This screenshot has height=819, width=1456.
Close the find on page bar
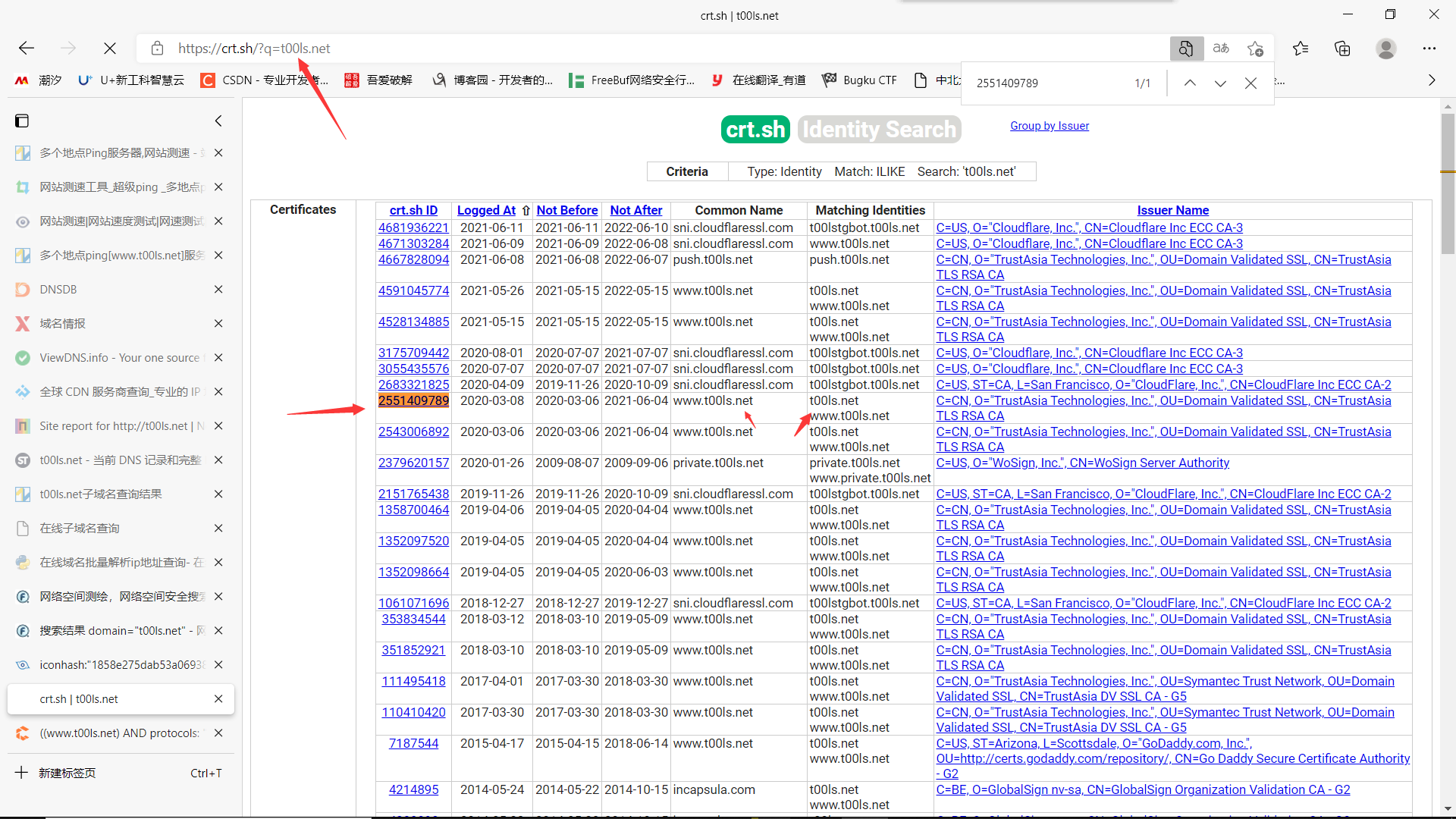[1250, 83]
